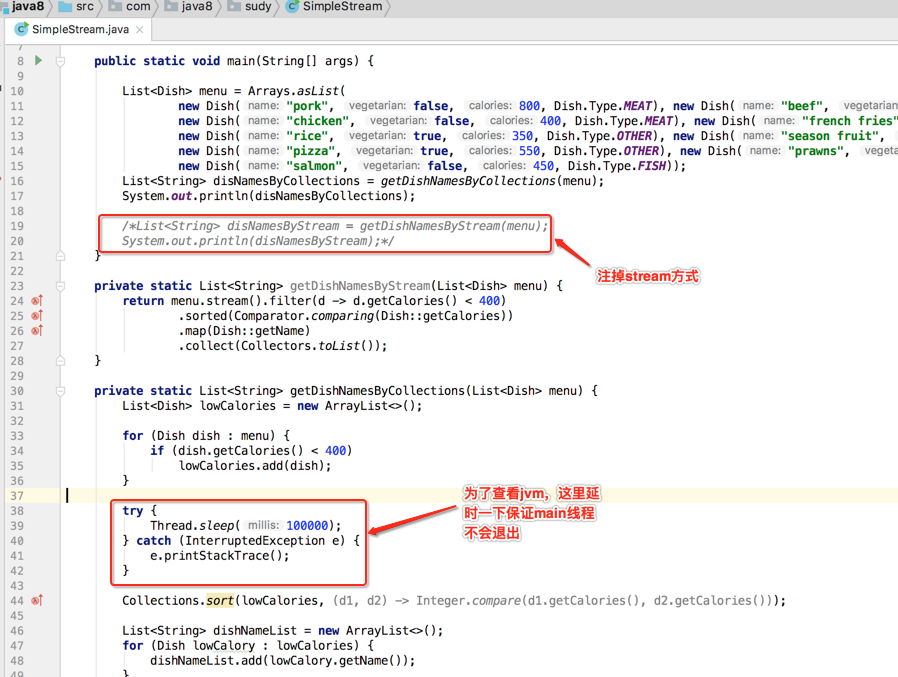Click the "salmon" string literal
898x677 pixels.
tap(314, 166)
